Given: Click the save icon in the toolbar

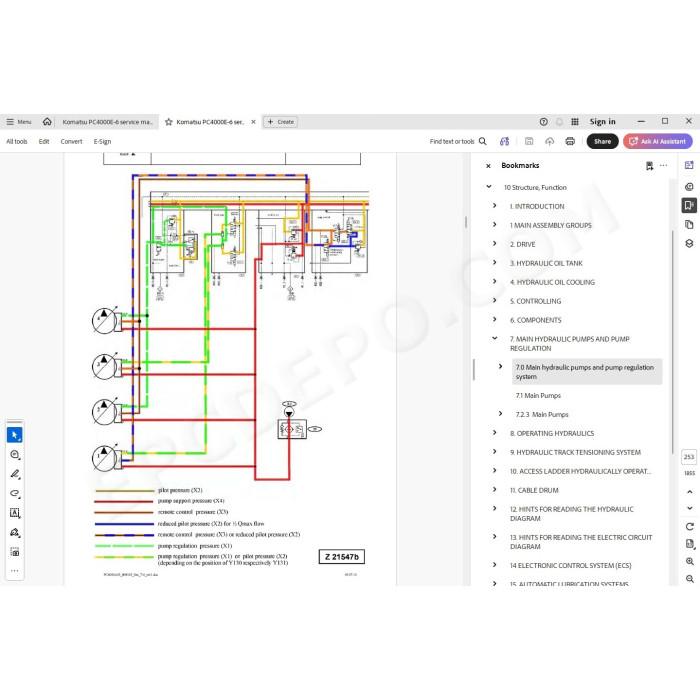Looking at the screenshot, I should (529, 142).
